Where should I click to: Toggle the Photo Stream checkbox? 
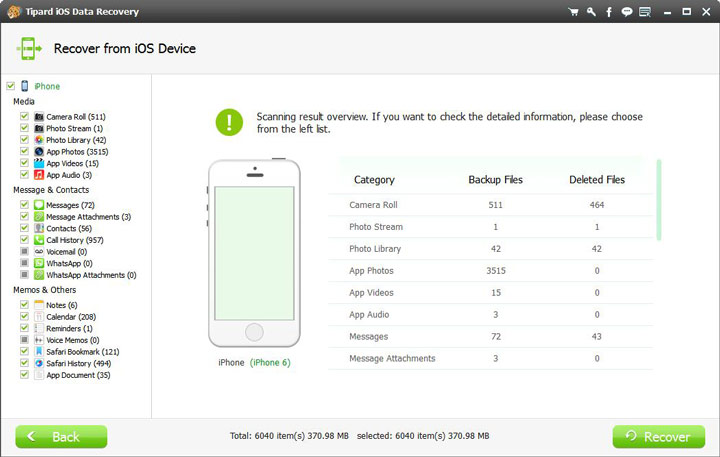coord(24,128)
